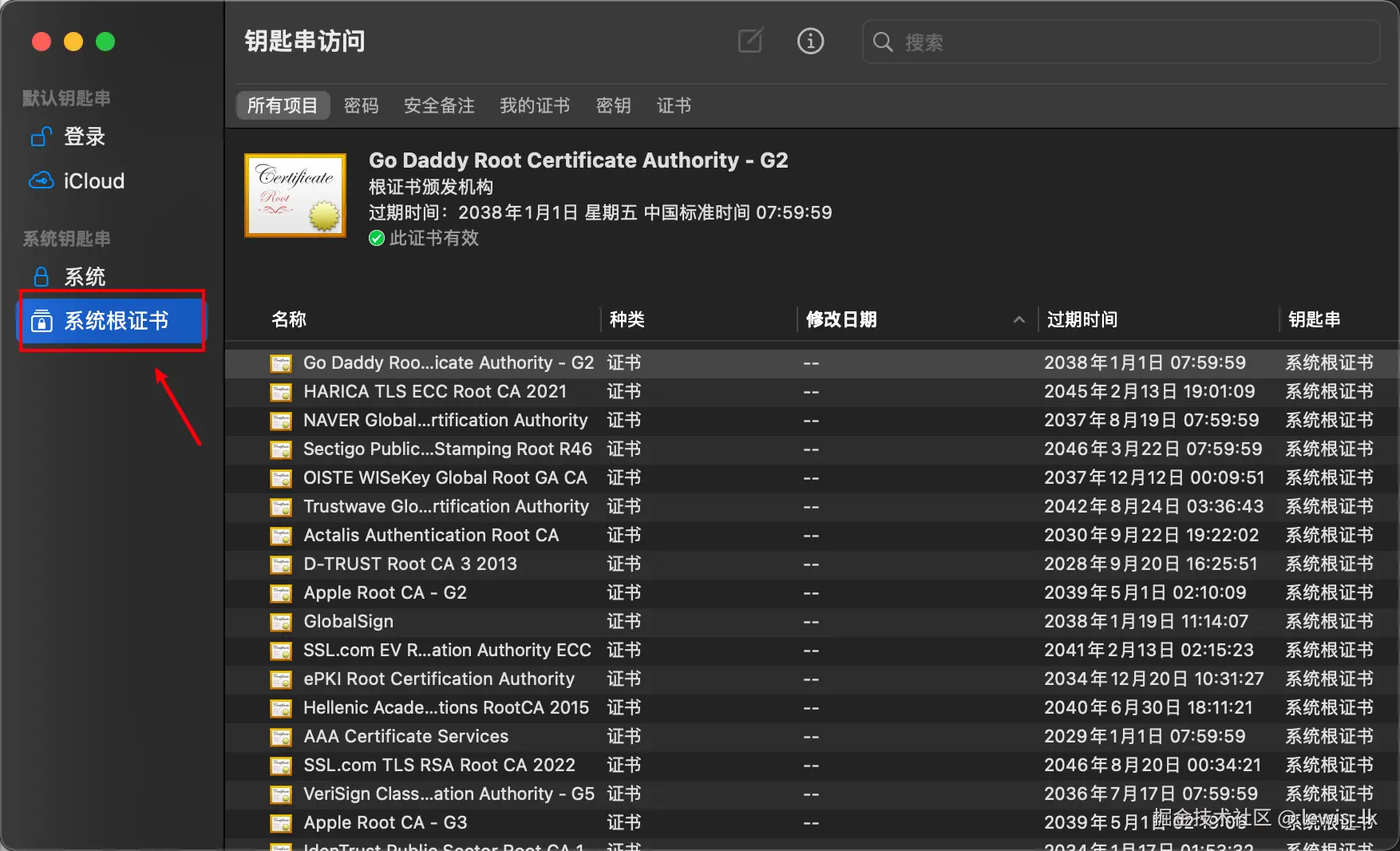Select 'GlobalSign' certificate name

point(349,621)
